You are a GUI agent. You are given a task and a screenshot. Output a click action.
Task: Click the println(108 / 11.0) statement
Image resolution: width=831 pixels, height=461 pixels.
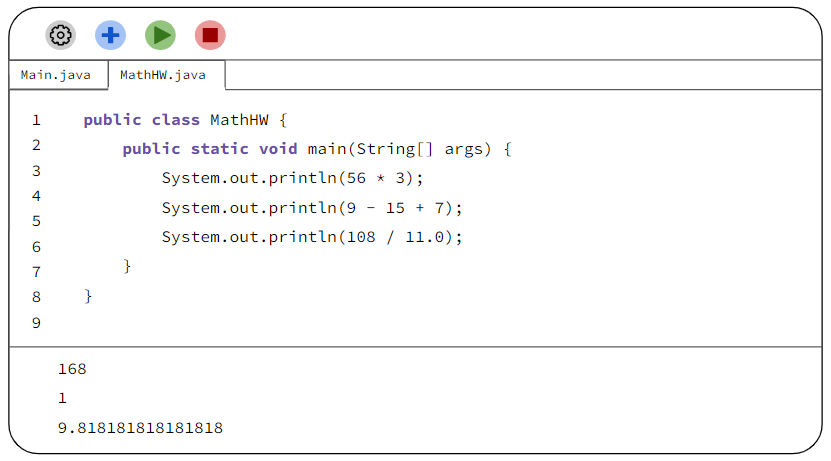[x=312, y=237]
